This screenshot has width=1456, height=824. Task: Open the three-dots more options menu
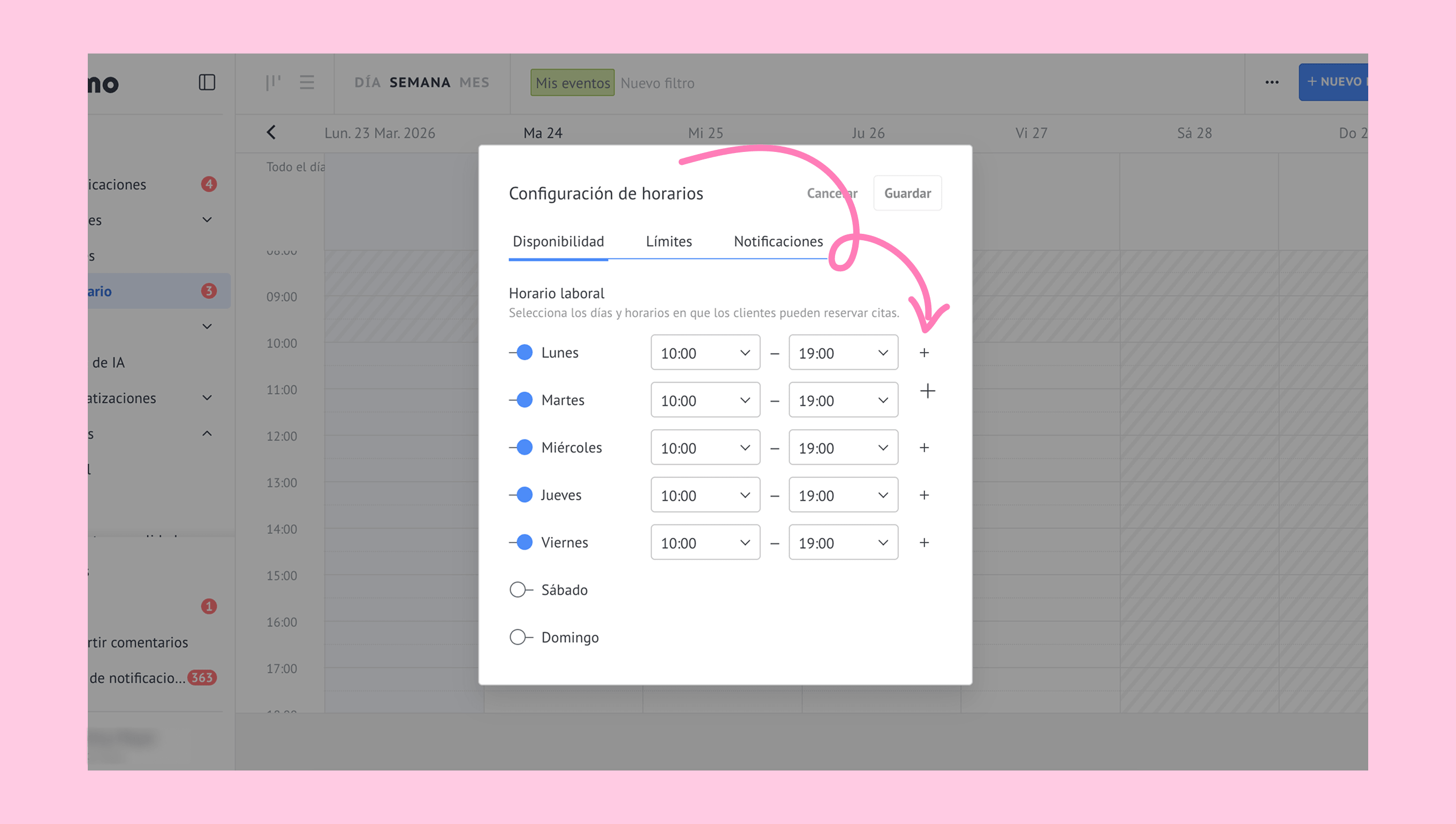1271,82
